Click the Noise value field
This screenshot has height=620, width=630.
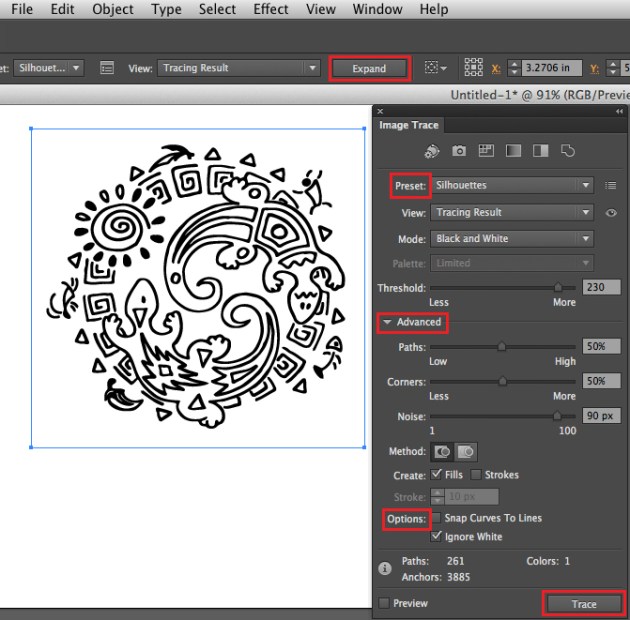pos(602,415)
